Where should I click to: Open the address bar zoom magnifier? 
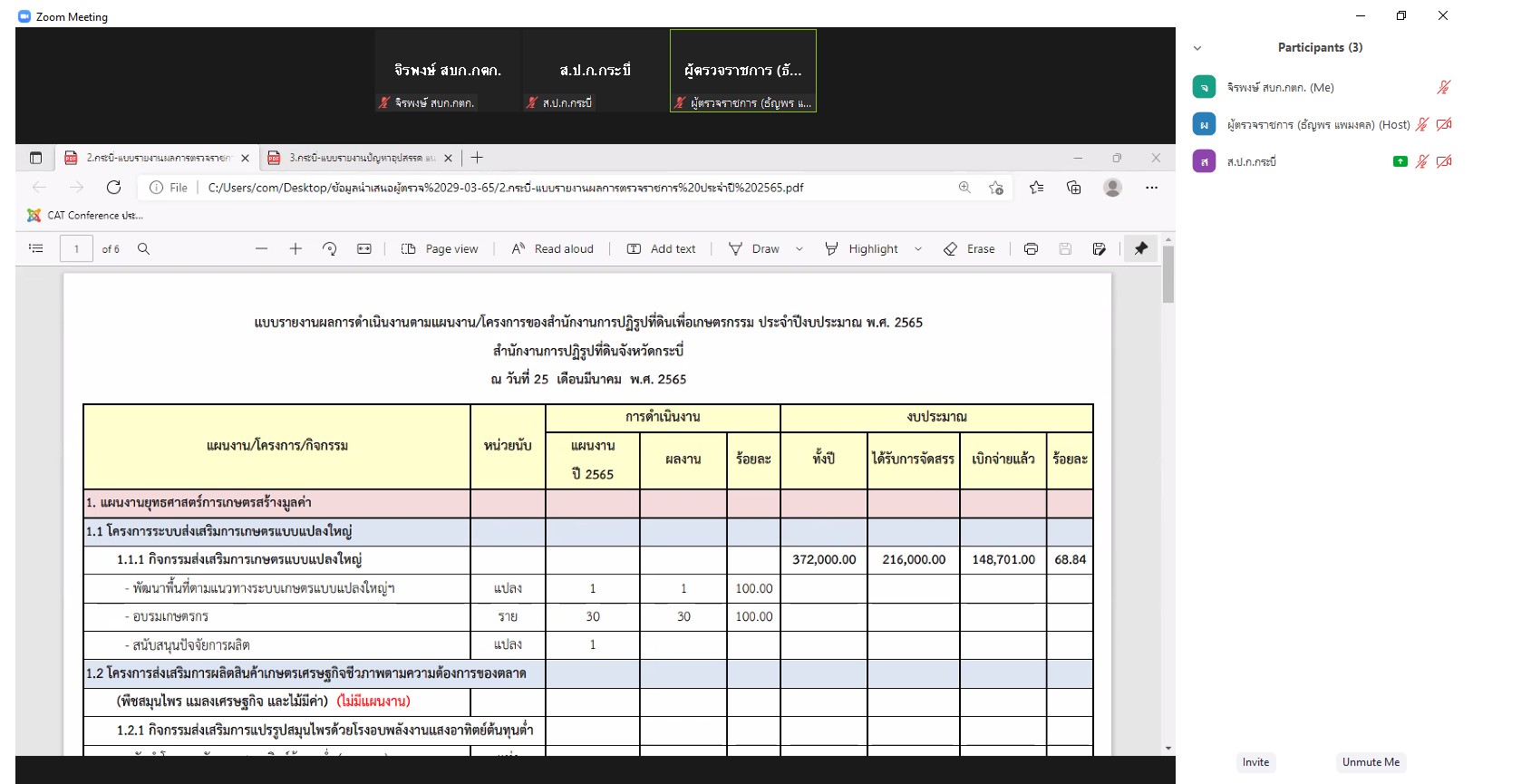(x=964, y=188)
